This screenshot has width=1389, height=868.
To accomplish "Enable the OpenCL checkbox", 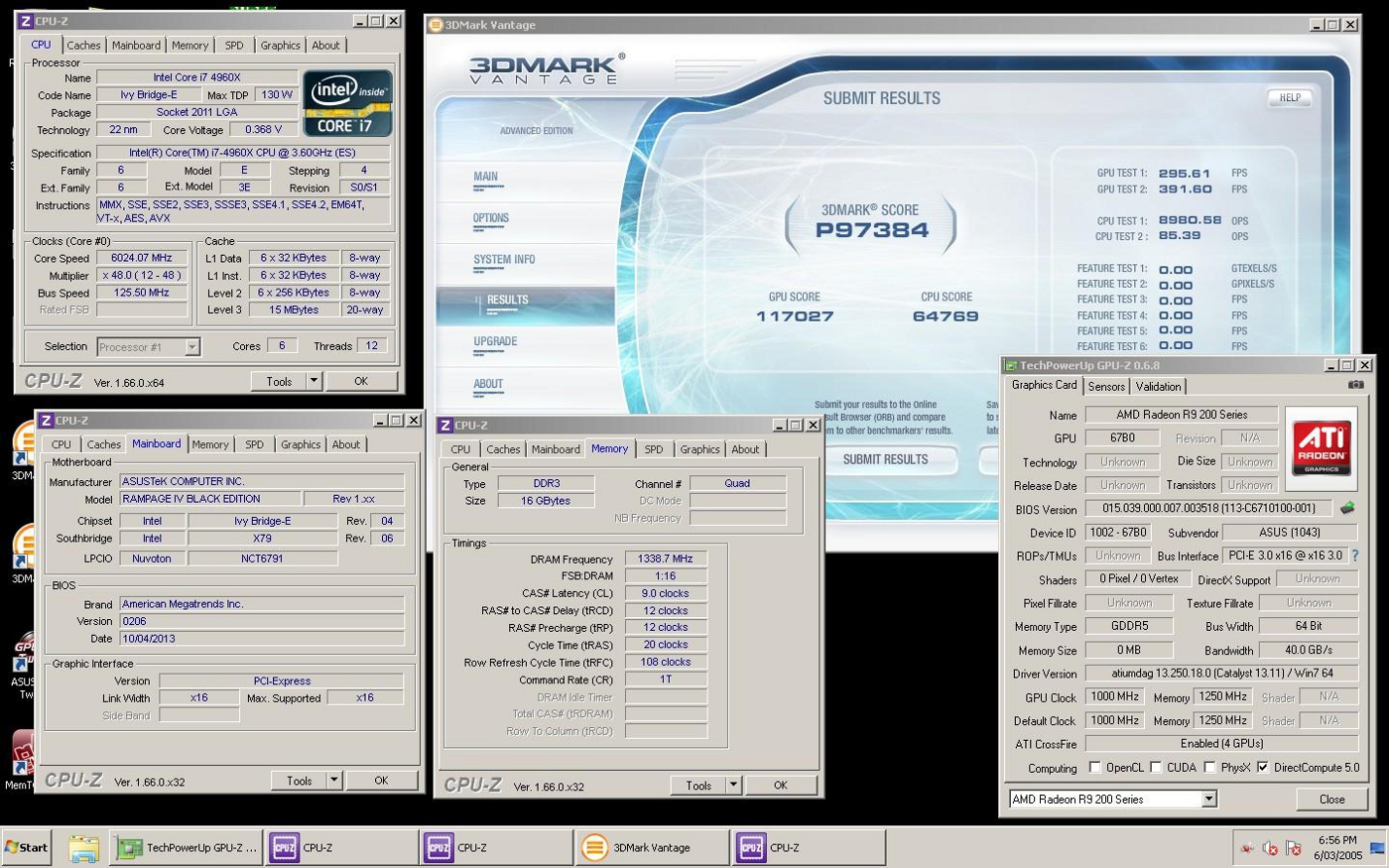I will pyautogui.click(x=1095, y=767).
